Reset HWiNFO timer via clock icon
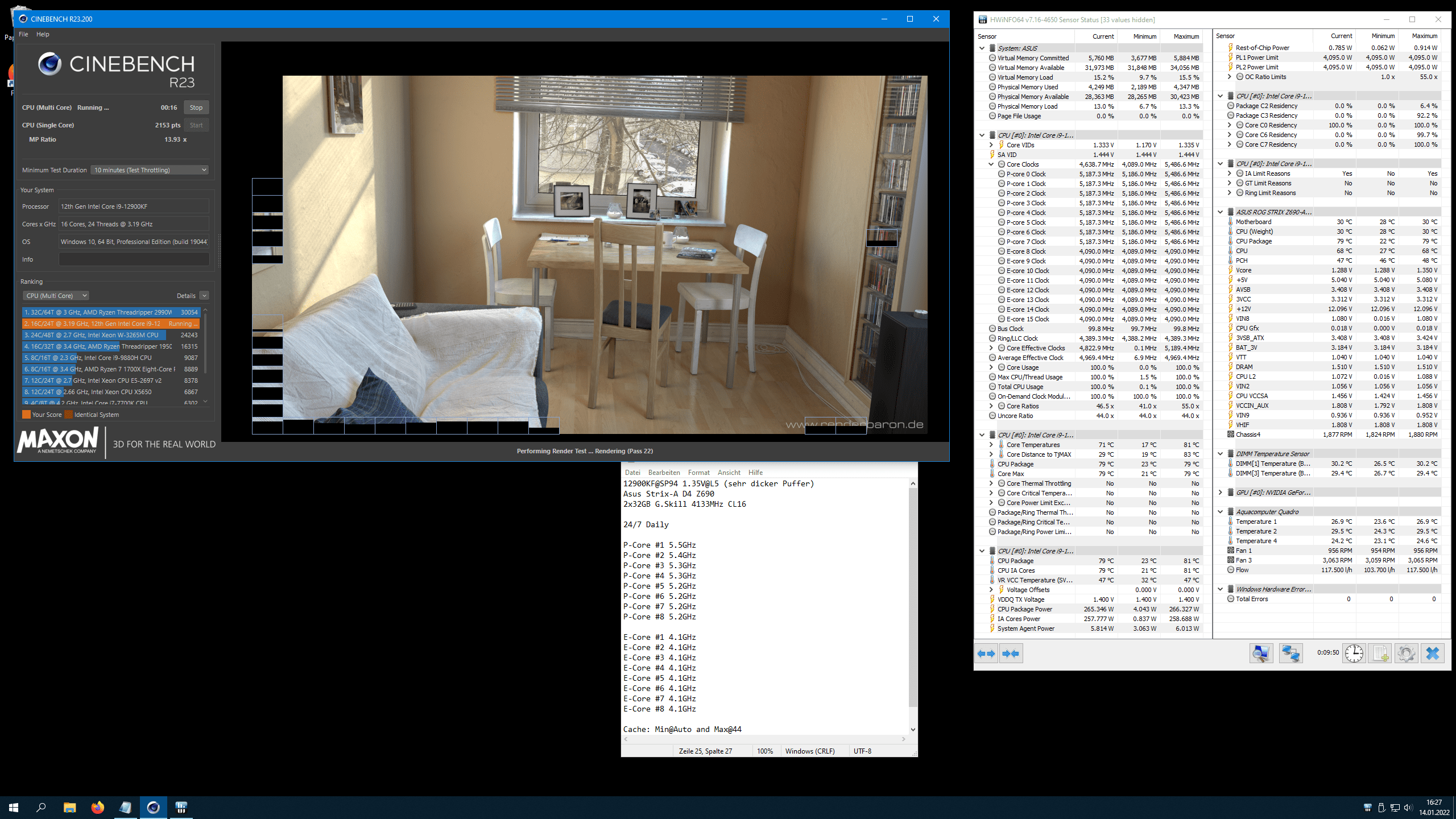 [x=1354, y=653]
